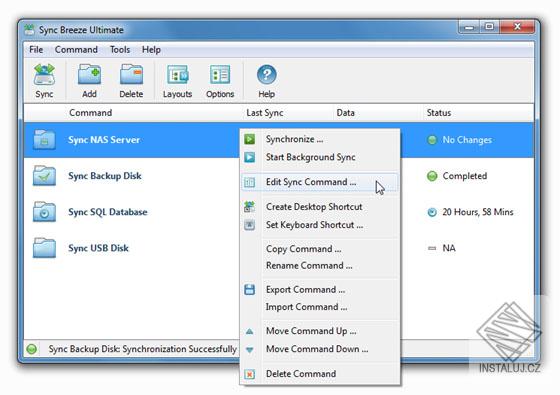Minimize the Sync Breeze Ultimate window

(470, 27)
